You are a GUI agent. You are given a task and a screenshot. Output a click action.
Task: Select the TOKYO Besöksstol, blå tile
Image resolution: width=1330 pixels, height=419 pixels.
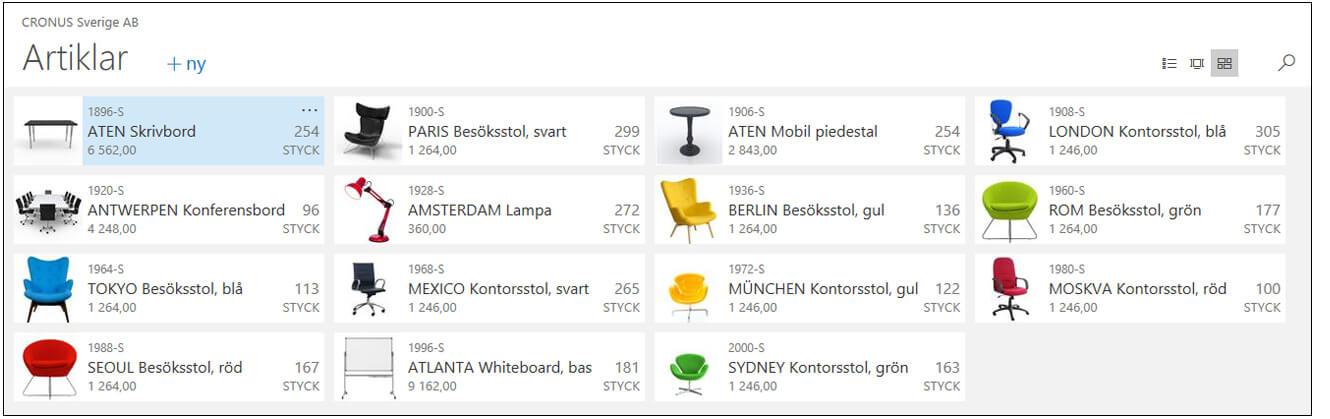[165, 289]
